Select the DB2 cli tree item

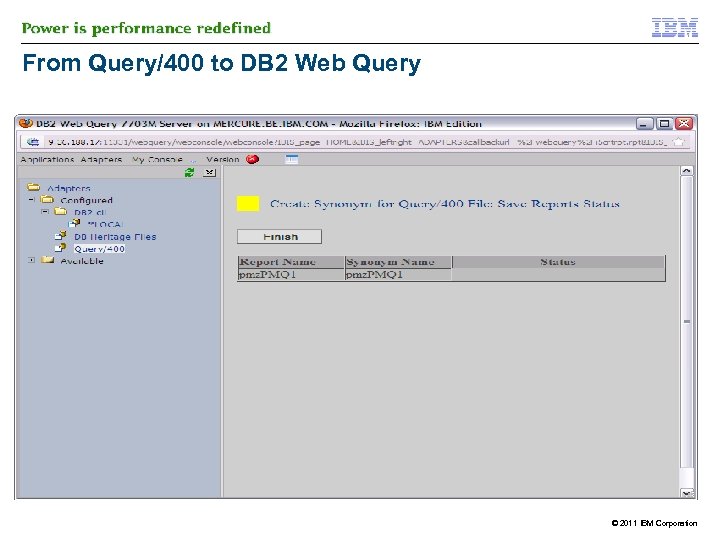click(x=90, y=212)
